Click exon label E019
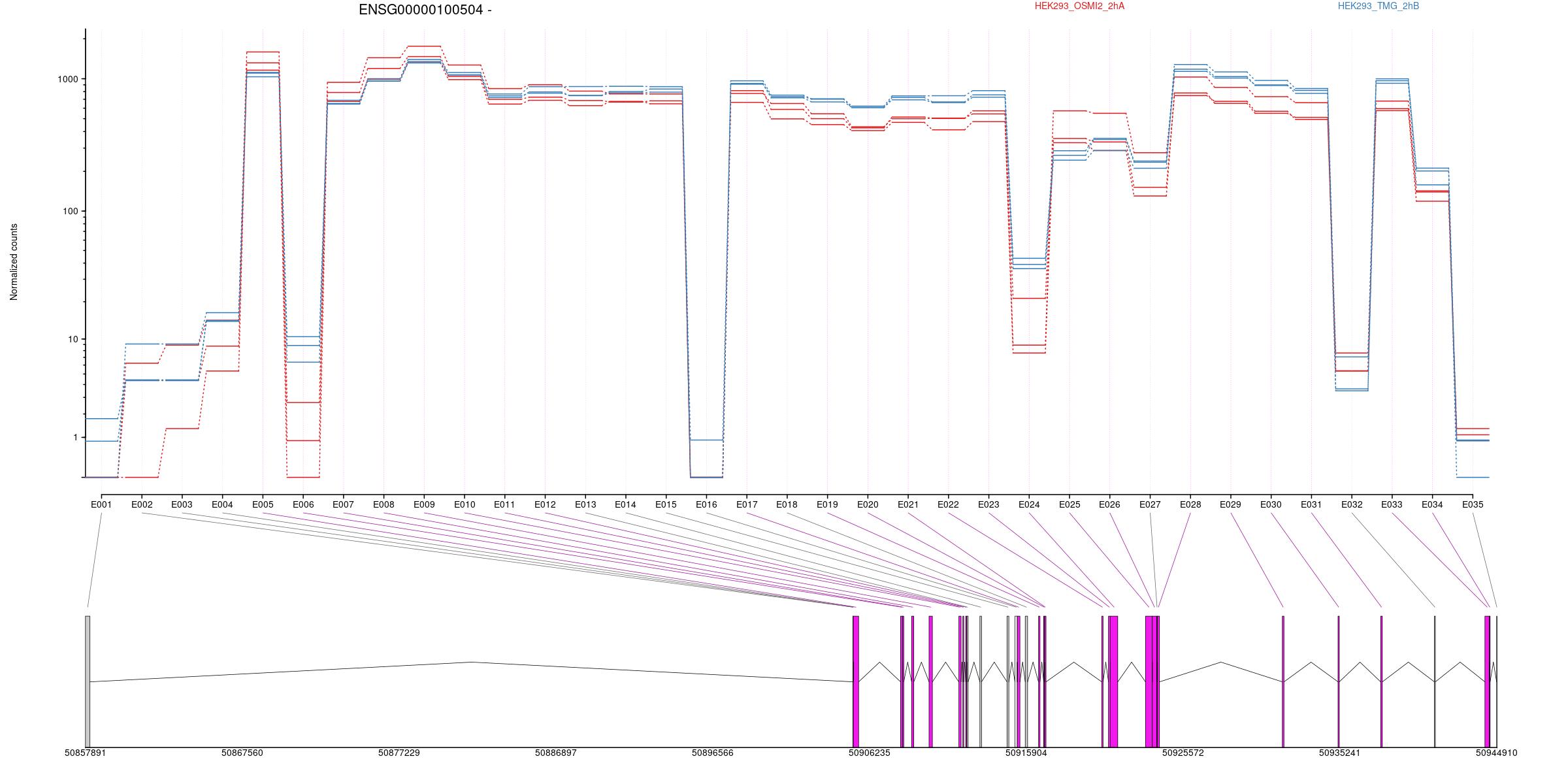 [827, 504]
